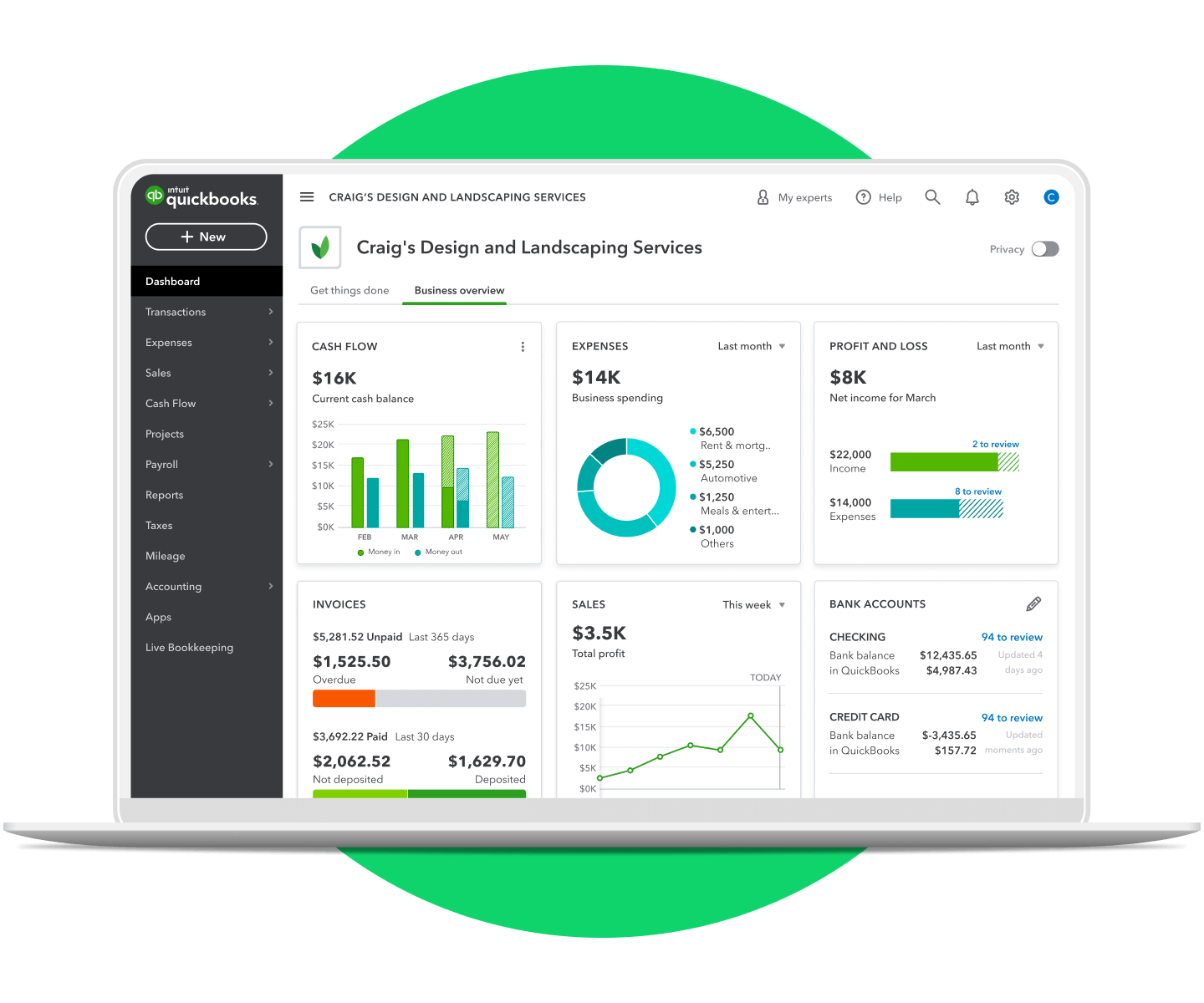Open My experts
This screenshot has height=1003, width=1204.
pos(794,197)
